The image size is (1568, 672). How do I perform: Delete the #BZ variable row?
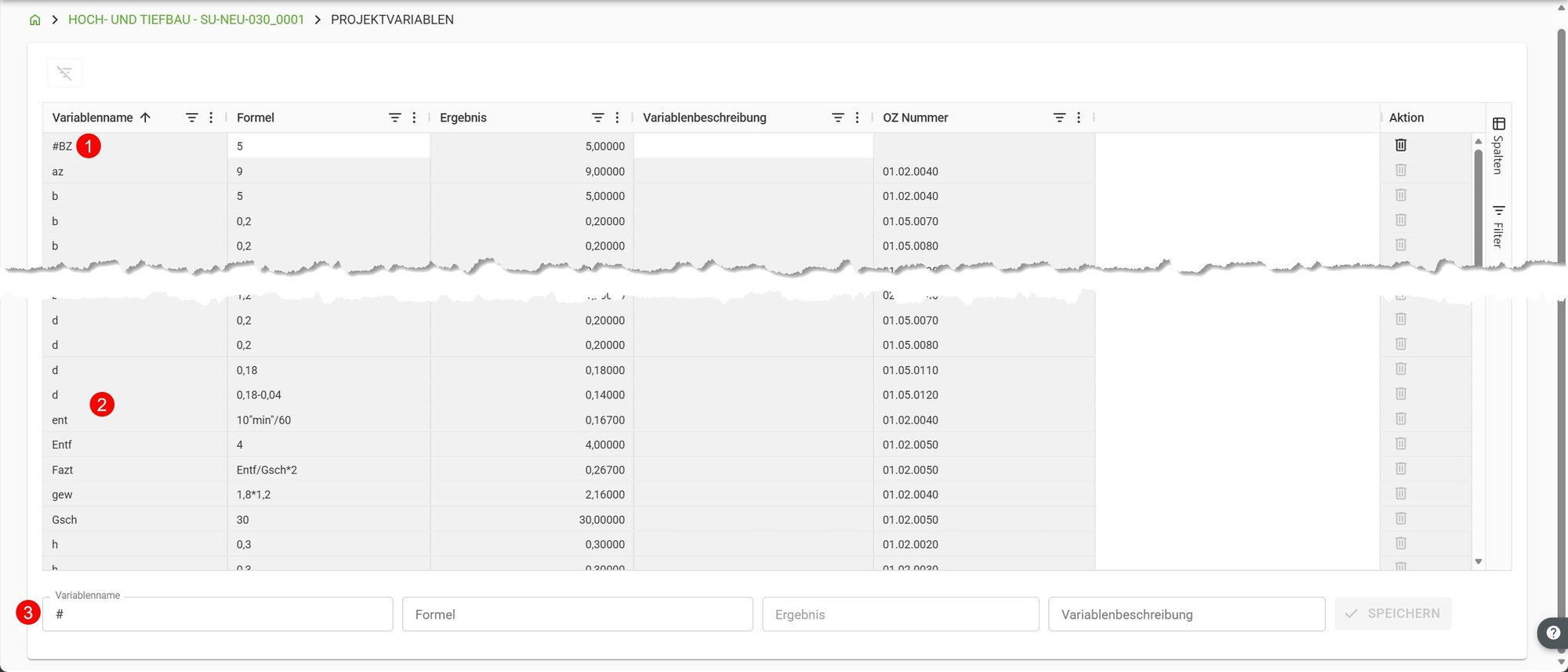(1401, 145)
